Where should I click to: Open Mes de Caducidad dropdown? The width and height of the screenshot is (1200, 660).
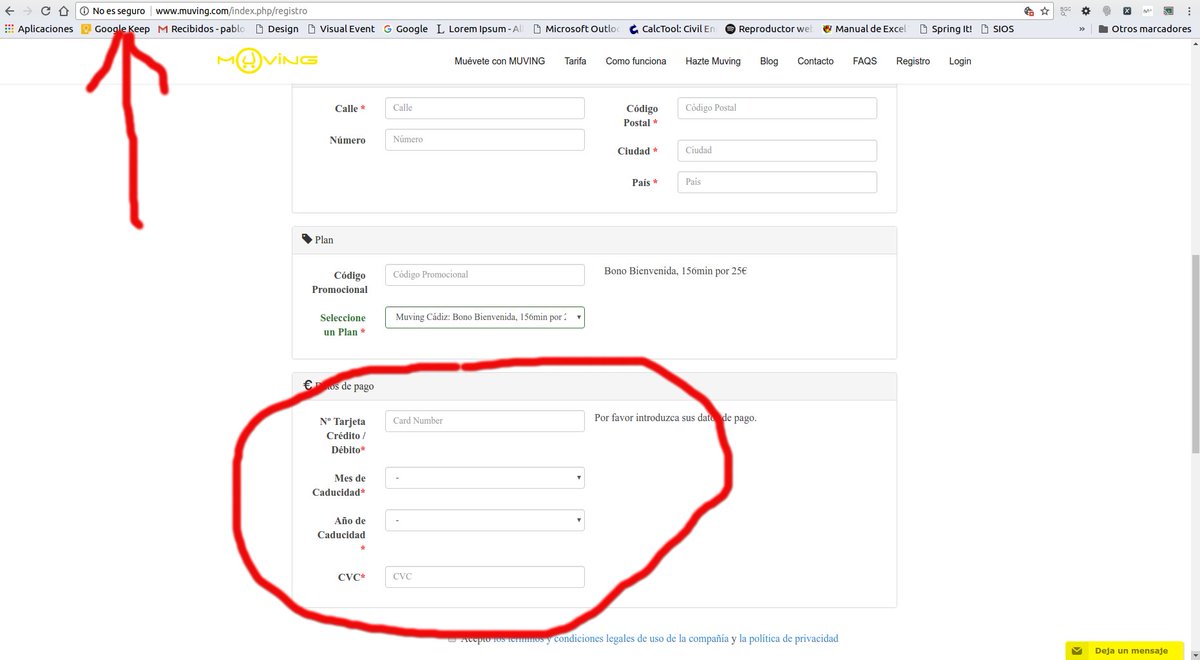pyautogui.click(x=485, y=478)
